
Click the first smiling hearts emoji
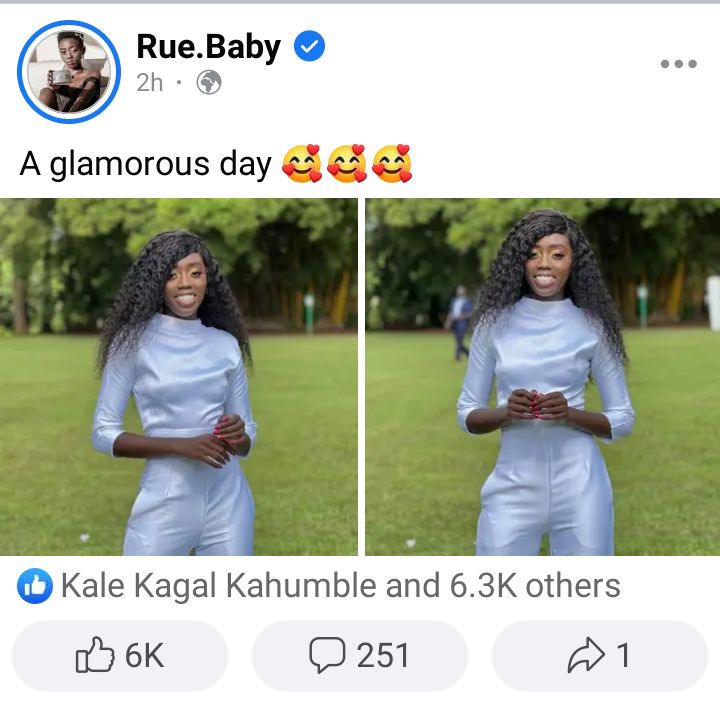(302, 163)
